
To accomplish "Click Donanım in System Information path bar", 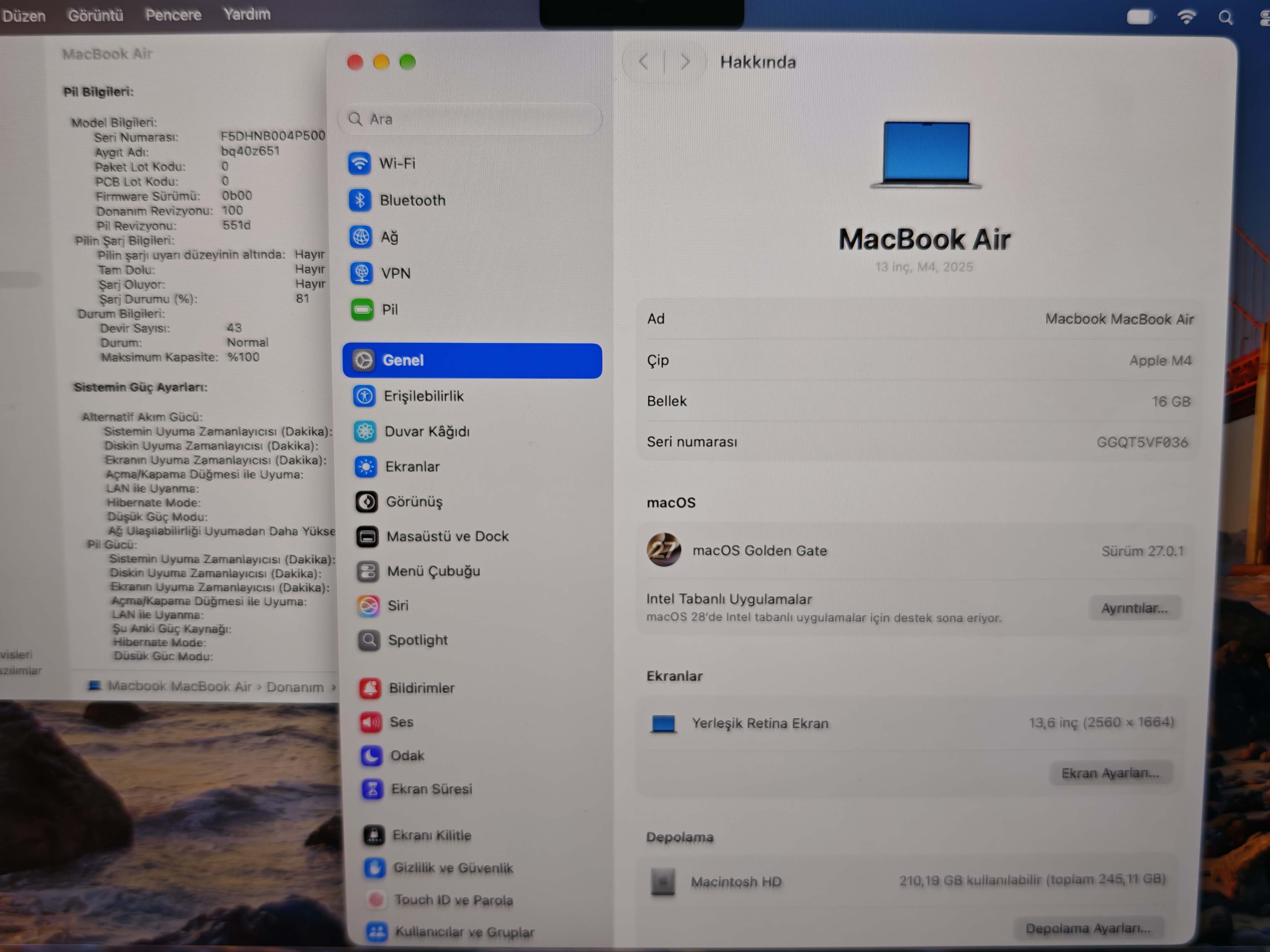I will 295,687.
